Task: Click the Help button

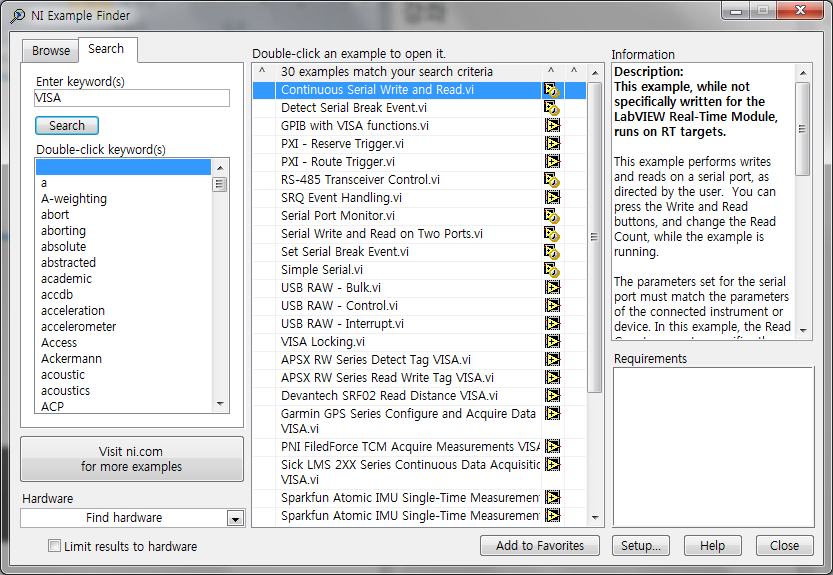Action: [x=712, y=546]
